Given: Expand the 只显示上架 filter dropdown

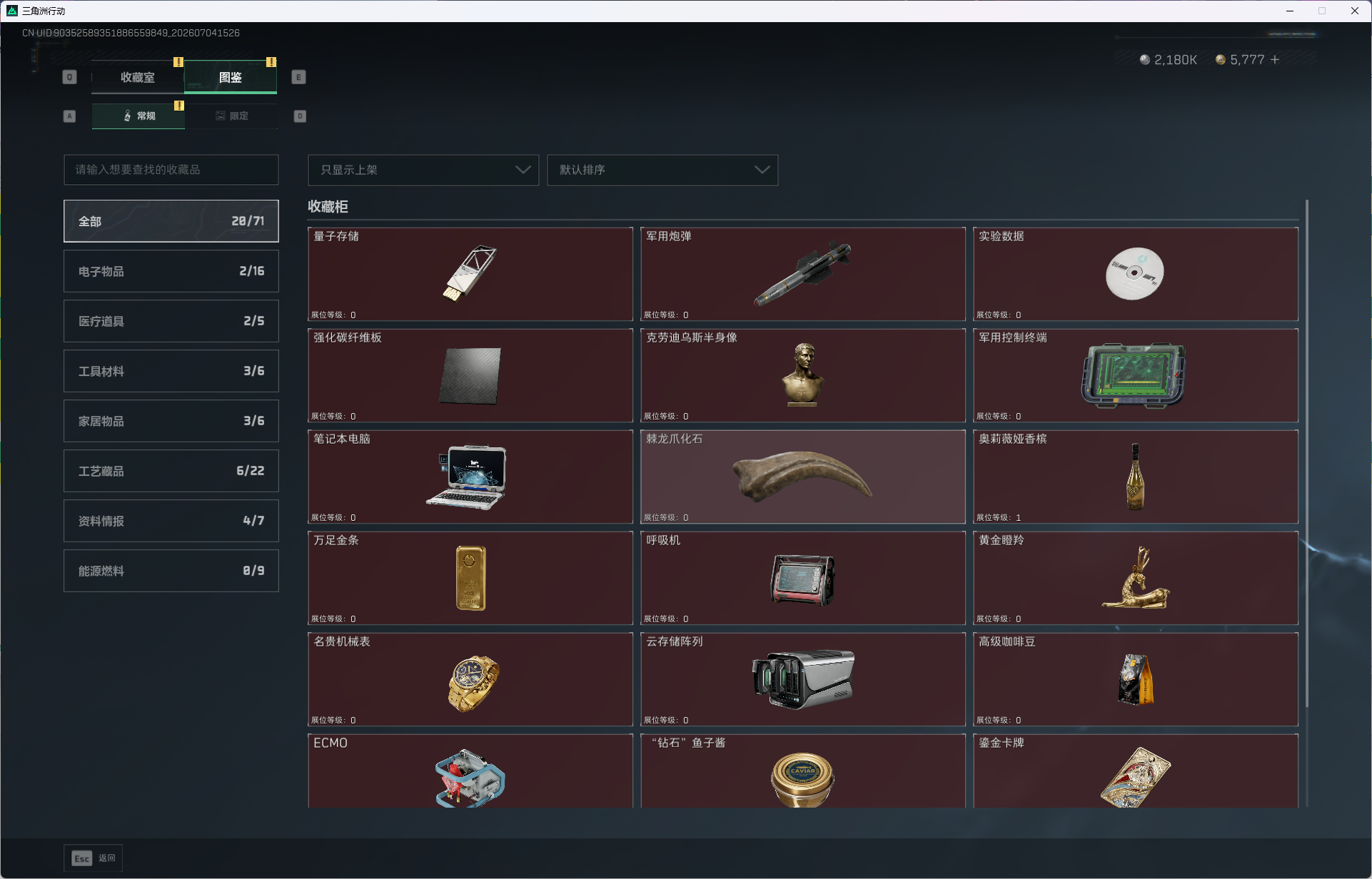Looking at the screenshot, I should coord(423,170).
